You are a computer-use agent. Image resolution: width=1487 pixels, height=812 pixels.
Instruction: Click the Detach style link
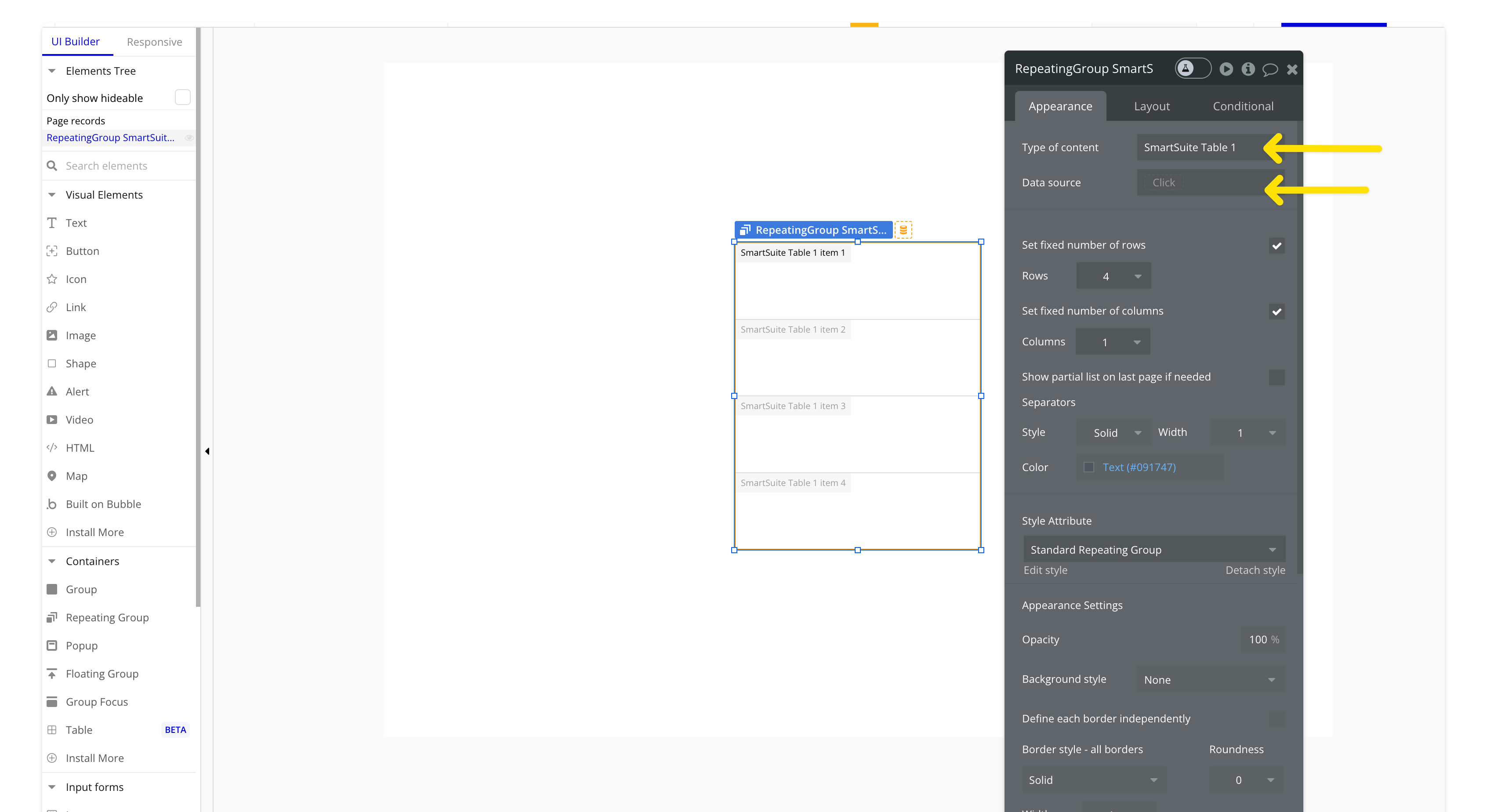click(x=1255, y=570)
